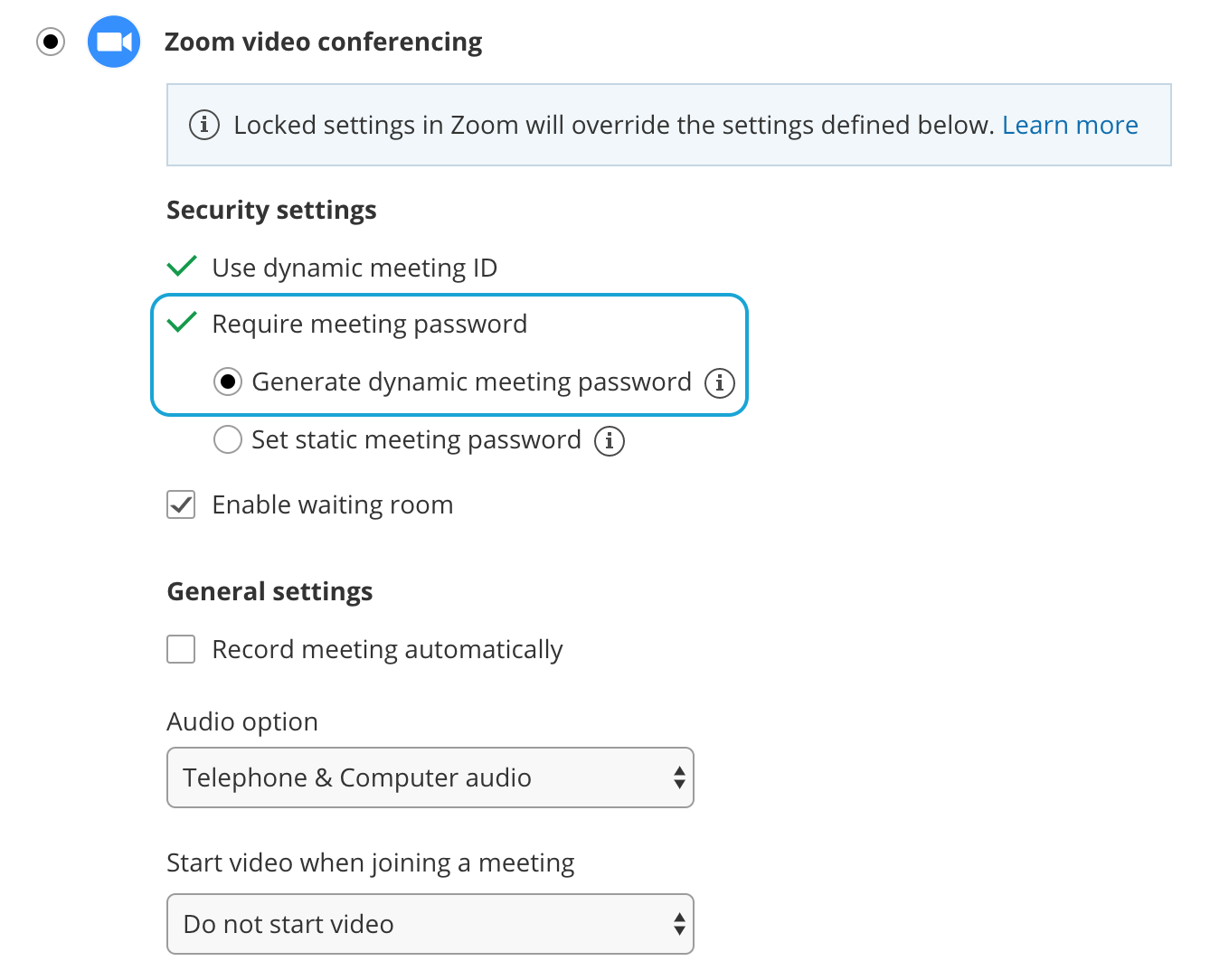Select Generate dynamic meeting password option
The width and height of the screenshot is (1210, 980).
tap(228, 382)
